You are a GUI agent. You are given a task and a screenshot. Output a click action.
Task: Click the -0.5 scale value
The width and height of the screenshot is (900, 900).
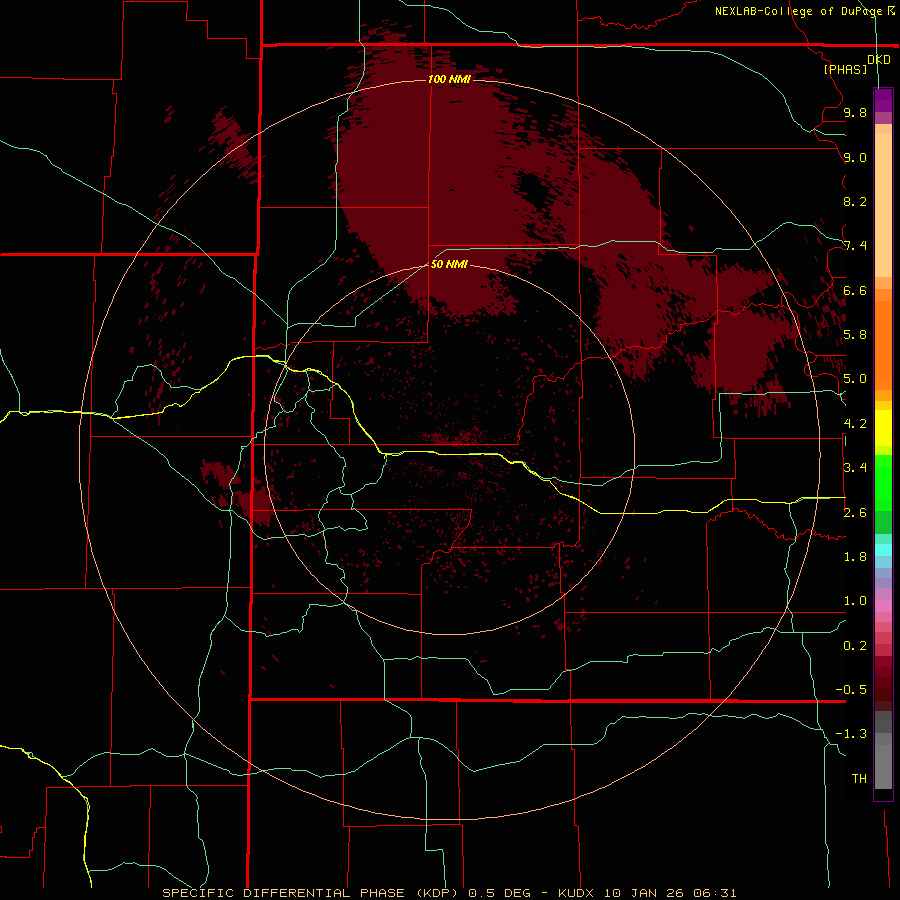pos(851,690)
